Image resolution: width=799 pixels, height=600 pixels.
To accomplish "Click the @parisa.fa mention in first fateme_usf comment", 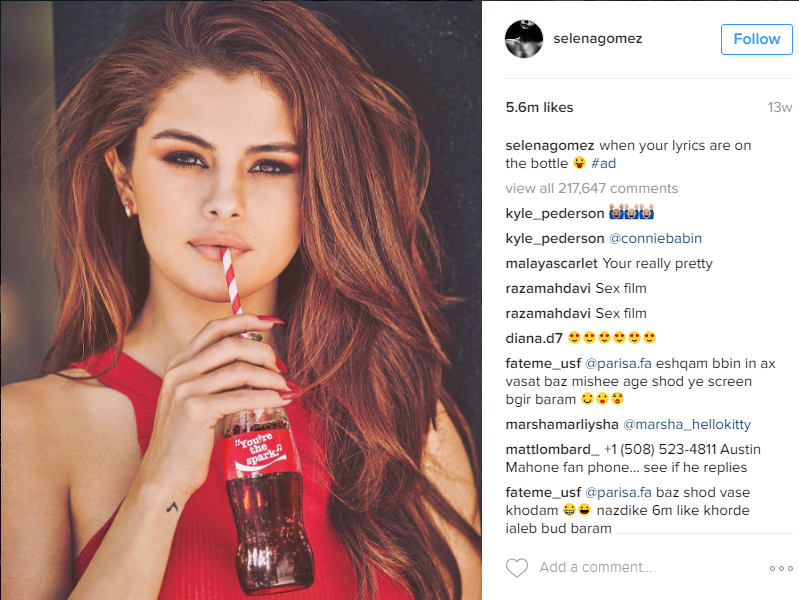I will tap(618, 363).
